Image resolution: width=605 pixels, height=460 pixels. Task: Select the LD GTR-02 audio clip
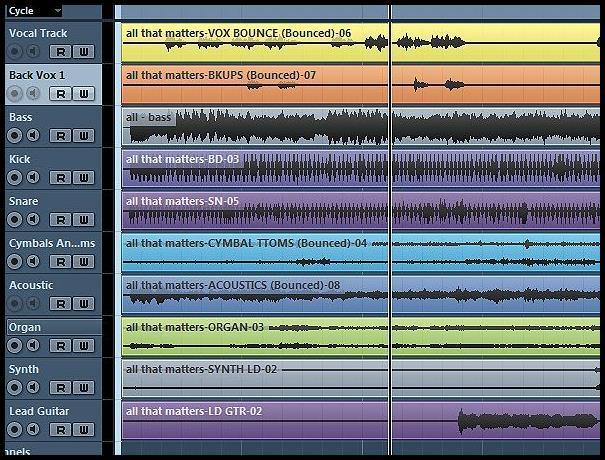[x=360, y=421]
